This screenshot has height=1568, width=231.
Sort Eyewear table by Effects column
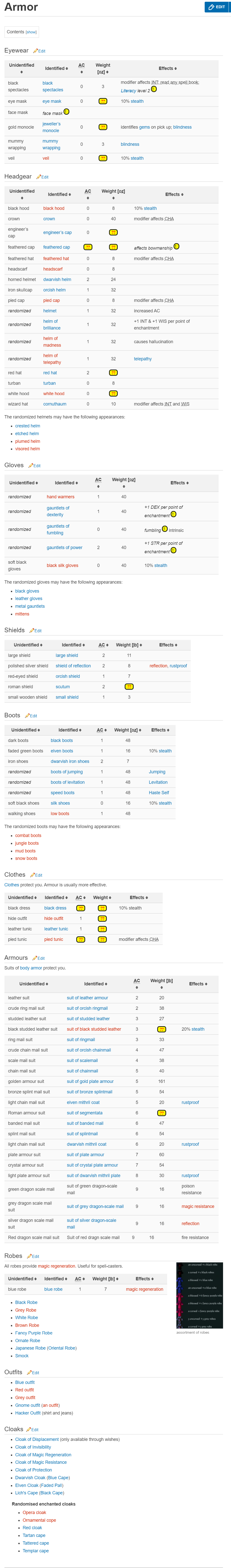[168, 69]
